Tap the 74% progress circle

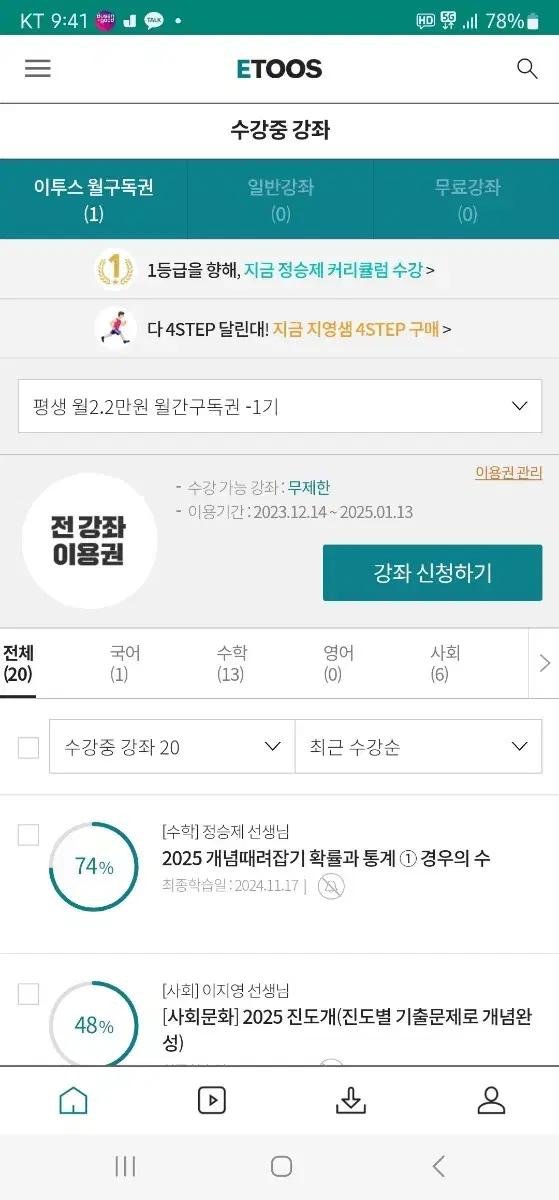[94, 867]
